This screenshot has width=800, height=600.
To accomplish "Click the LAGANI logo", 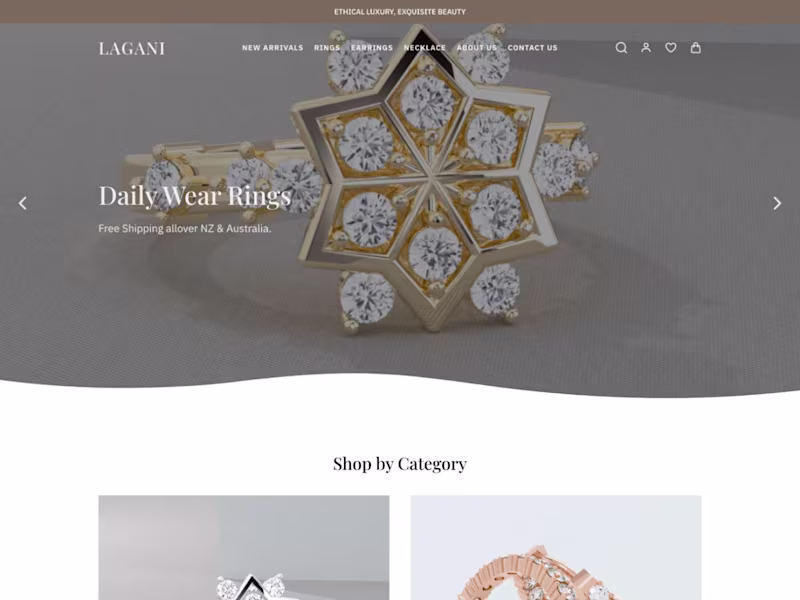I will pyautogui.click(x=132, y=48).
